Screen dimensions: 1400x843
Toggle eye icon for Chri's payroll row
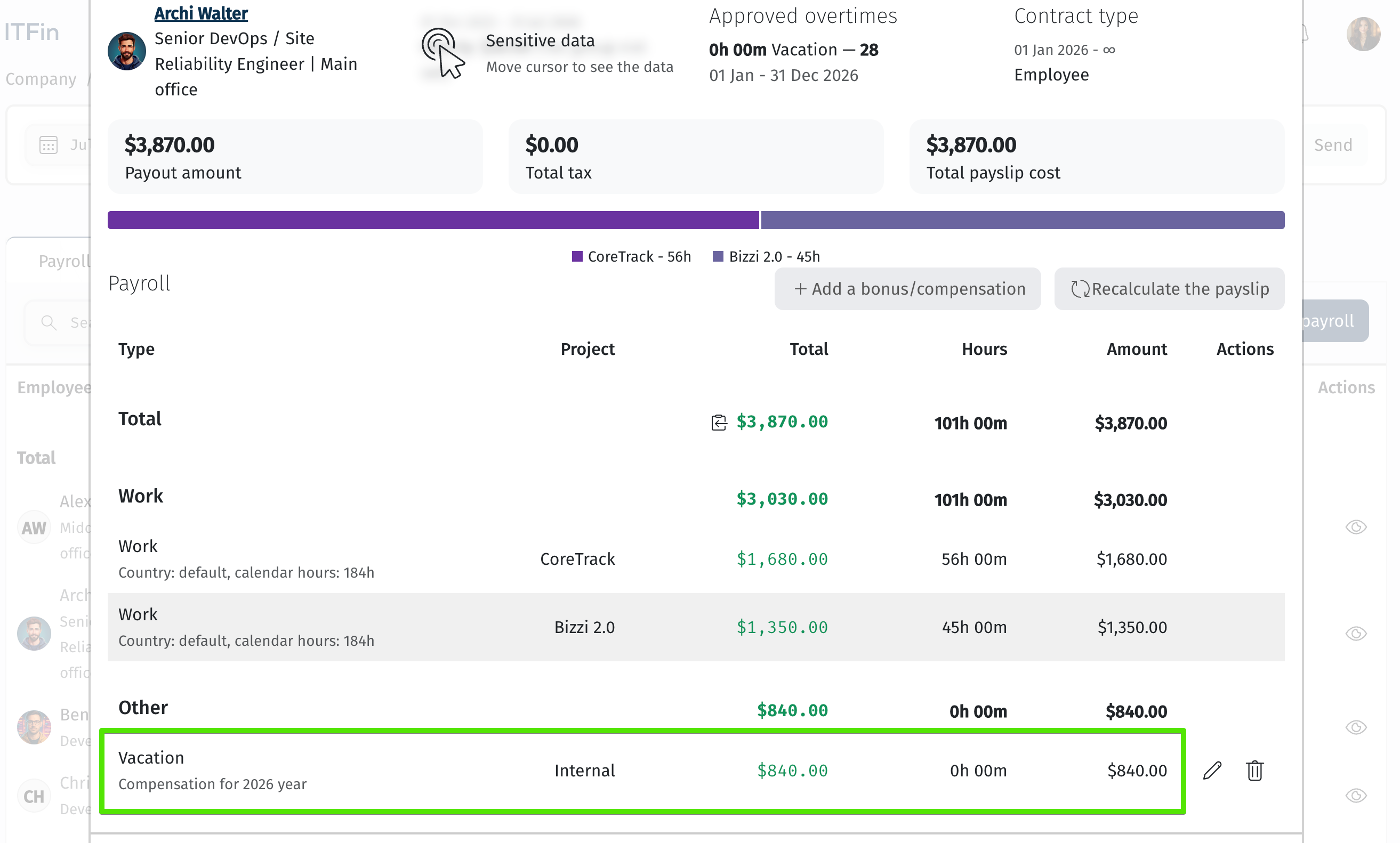pyautogui.click(x=1356, y=795)
